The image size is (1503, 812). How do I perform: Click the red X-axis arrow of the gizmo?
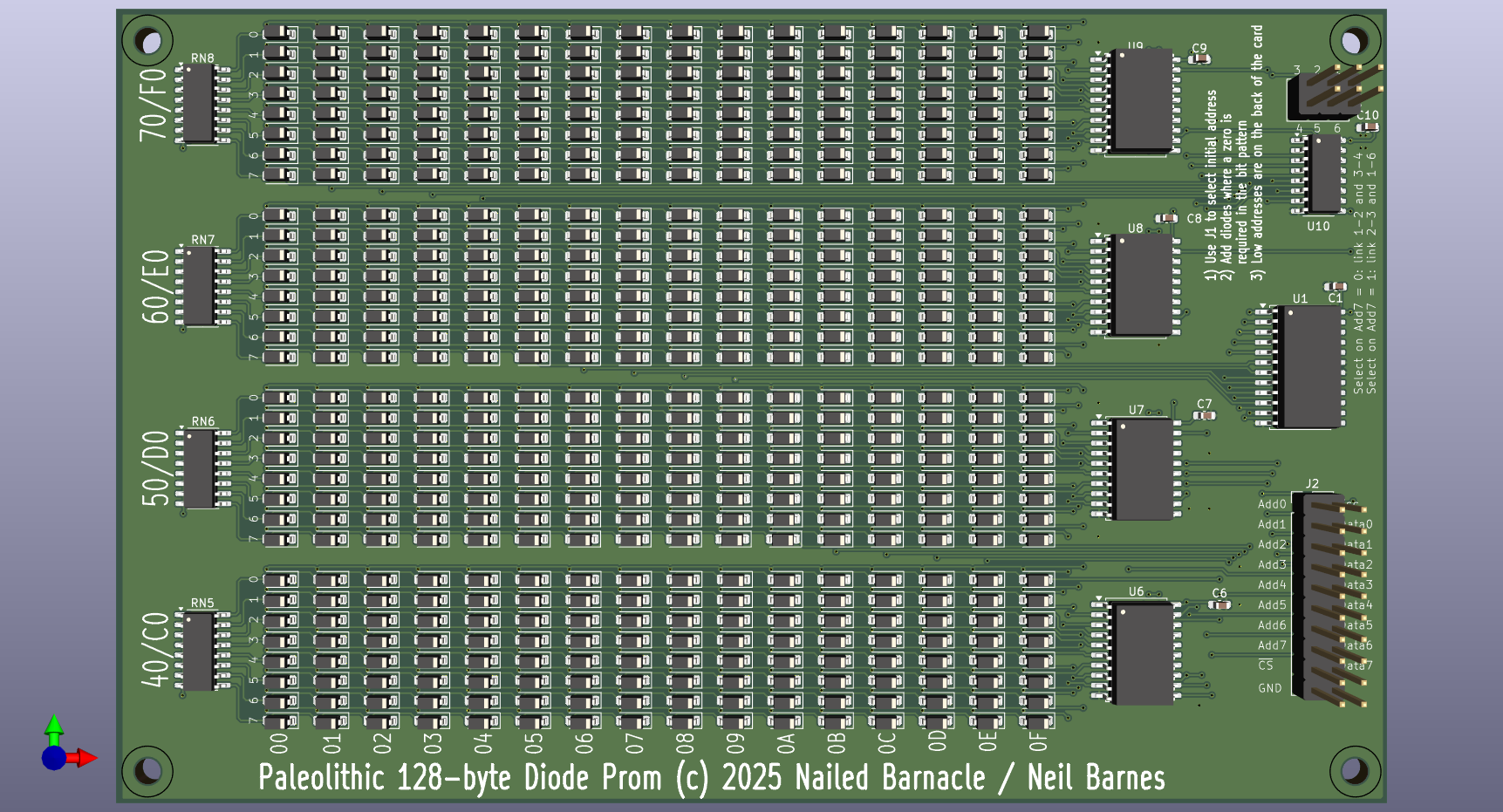[84, 758]
